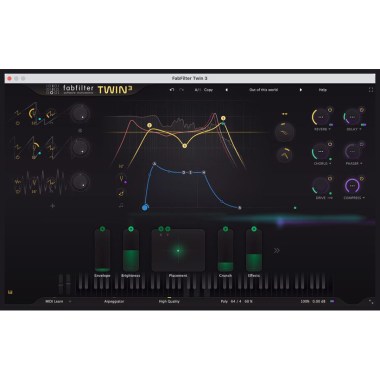Click the add oscillator plus icon
Screen dimensions: 380x380
click(52, 206)
